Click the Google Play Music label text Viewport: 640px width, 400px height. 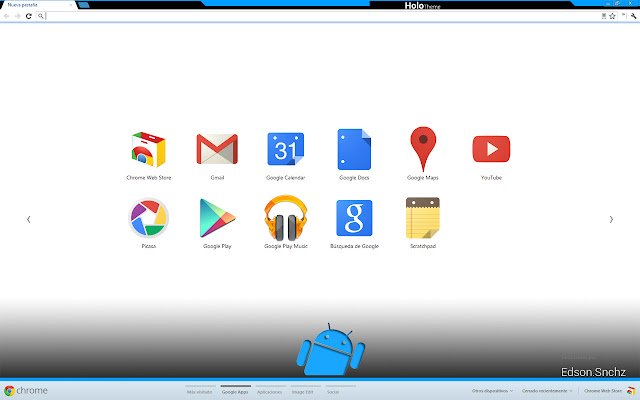[x=286, y=246]
